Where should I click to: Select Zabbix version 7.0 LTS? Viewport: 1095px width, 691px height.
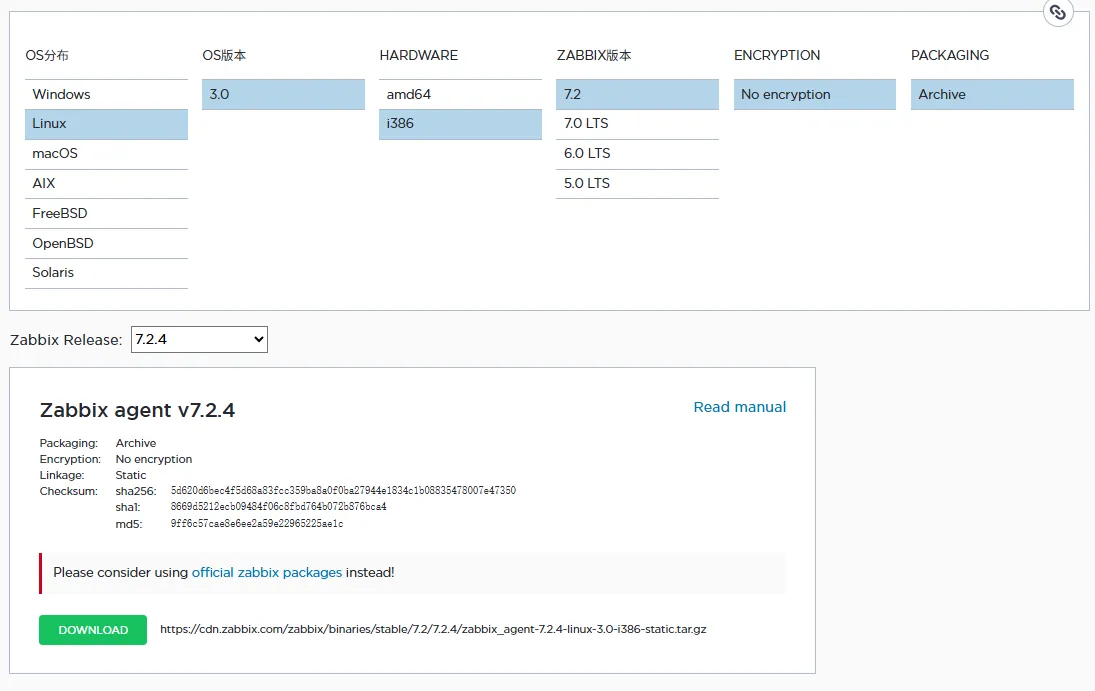point(638,124)
